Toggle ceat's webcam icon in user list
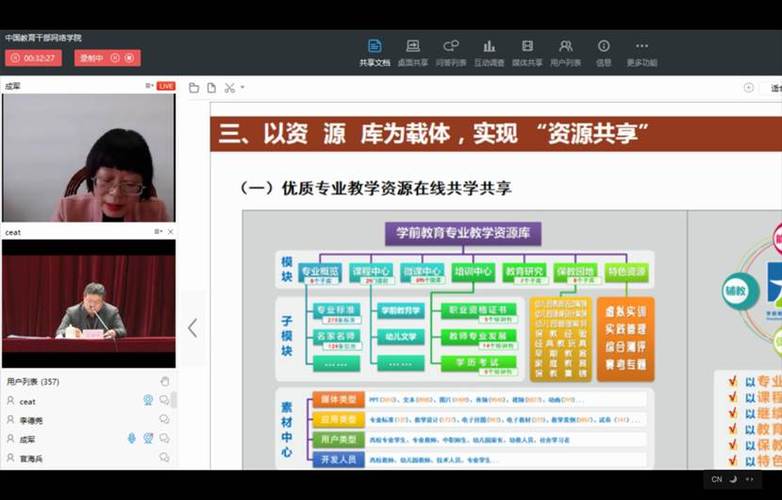 148,400
